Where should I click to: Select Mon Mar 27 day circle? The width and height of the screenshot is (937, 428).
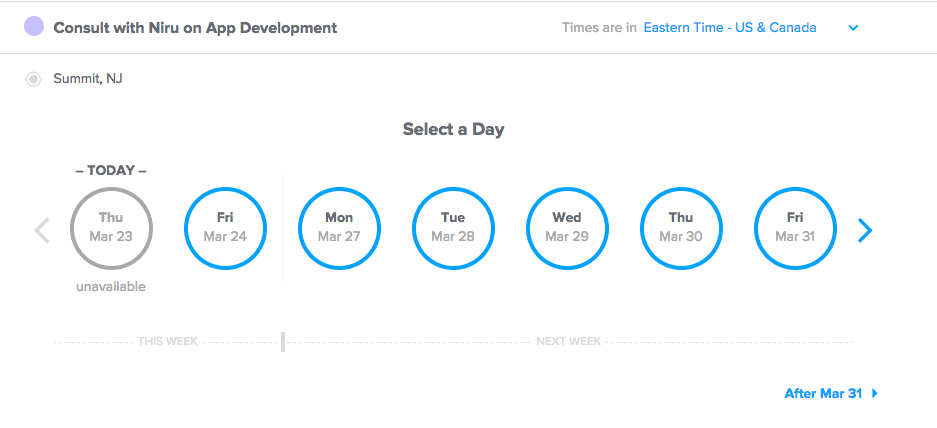pos(339,228)
